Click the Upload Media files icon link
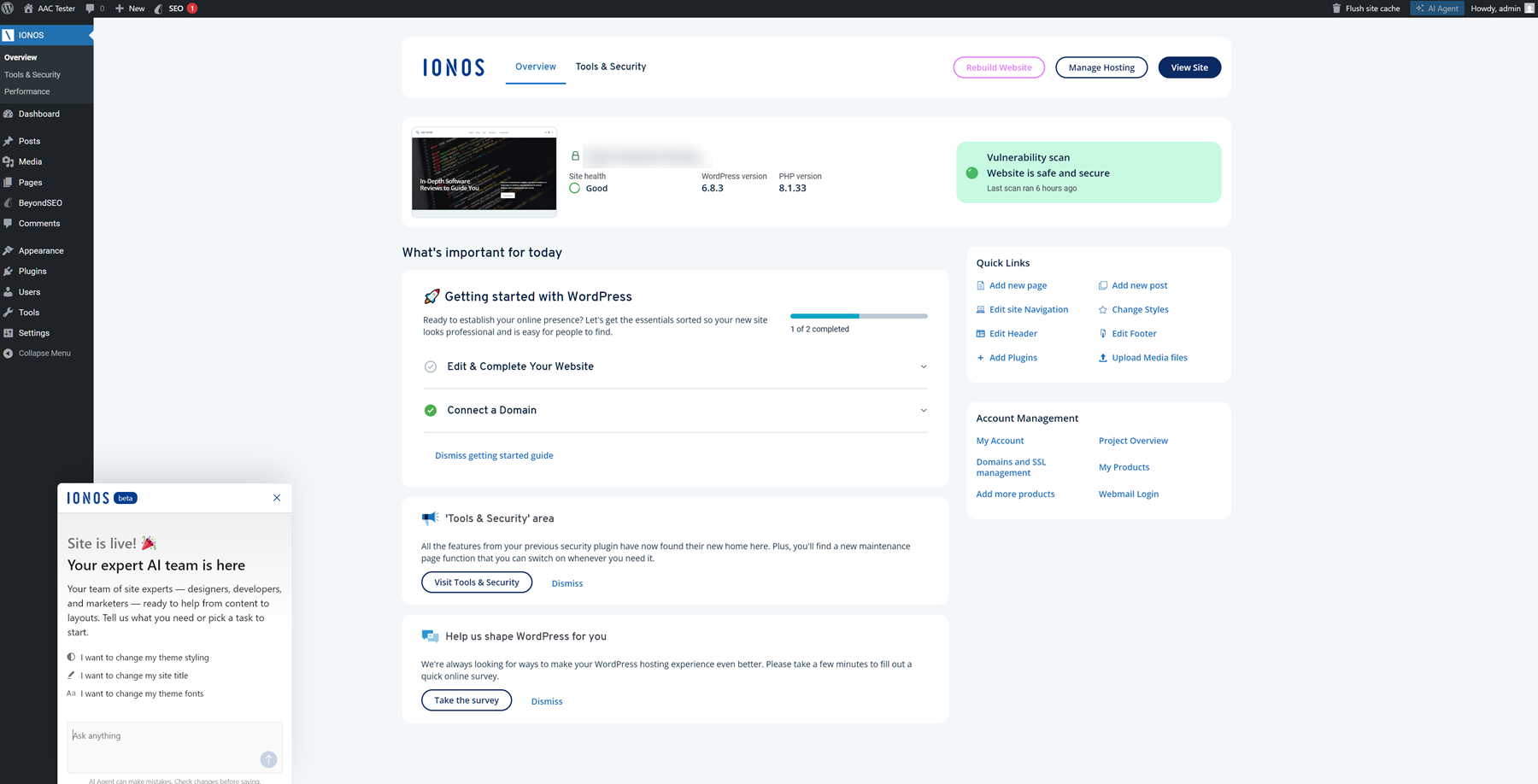The width and height of the screenshot is (1538, 784). pos(1102,358)
